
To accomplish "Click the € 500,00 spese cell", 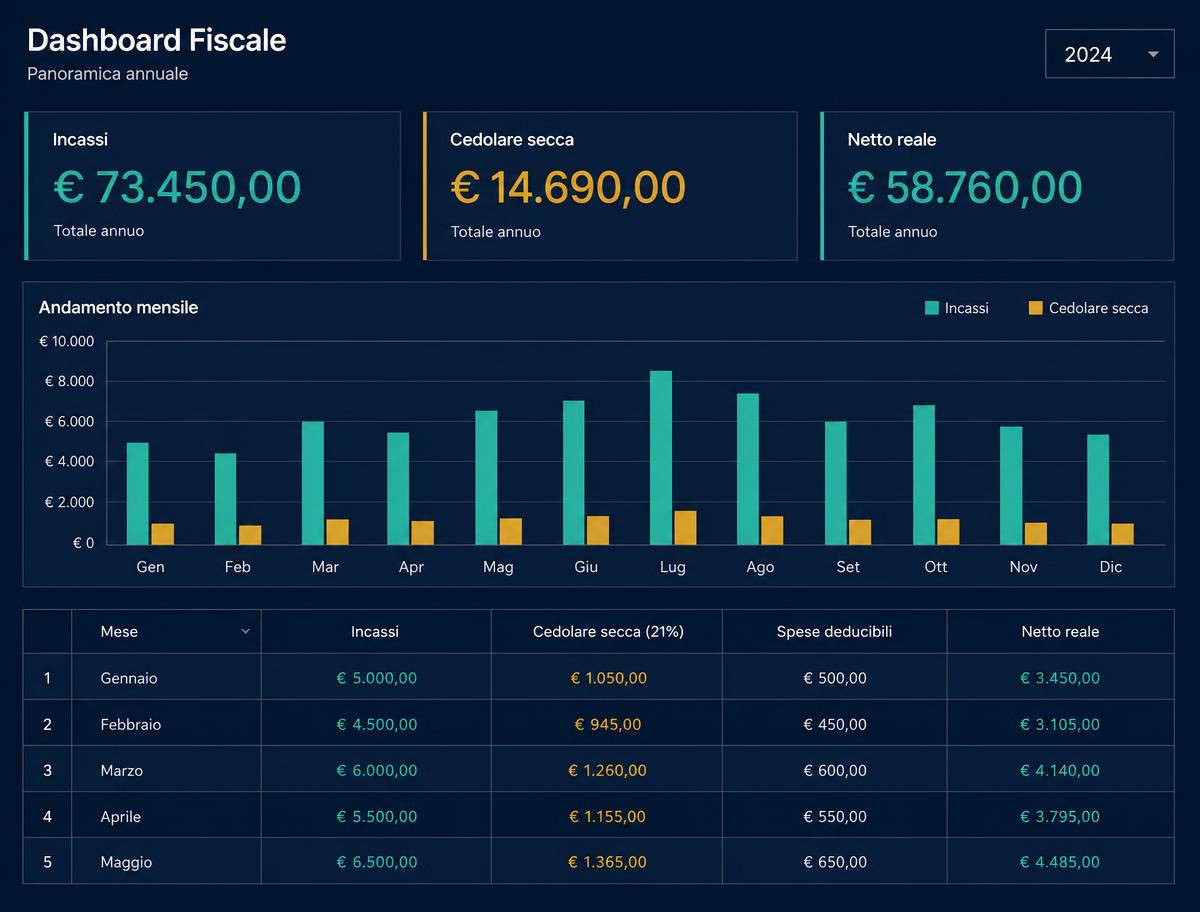I will [835, 678].
